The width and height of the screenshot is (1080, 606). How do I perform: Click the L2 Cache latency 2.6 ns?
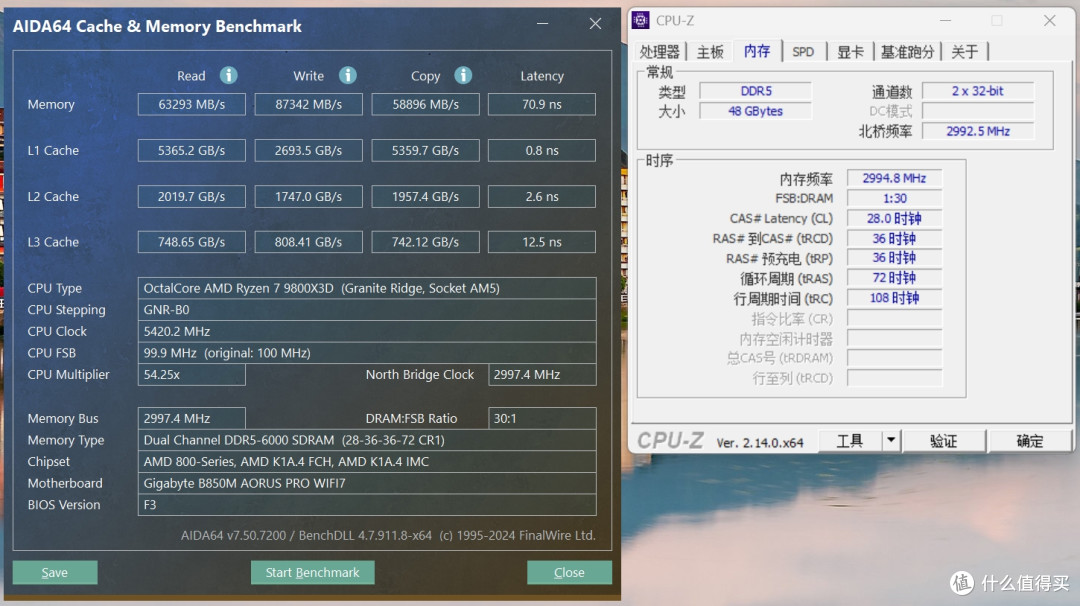click(542, 196)
